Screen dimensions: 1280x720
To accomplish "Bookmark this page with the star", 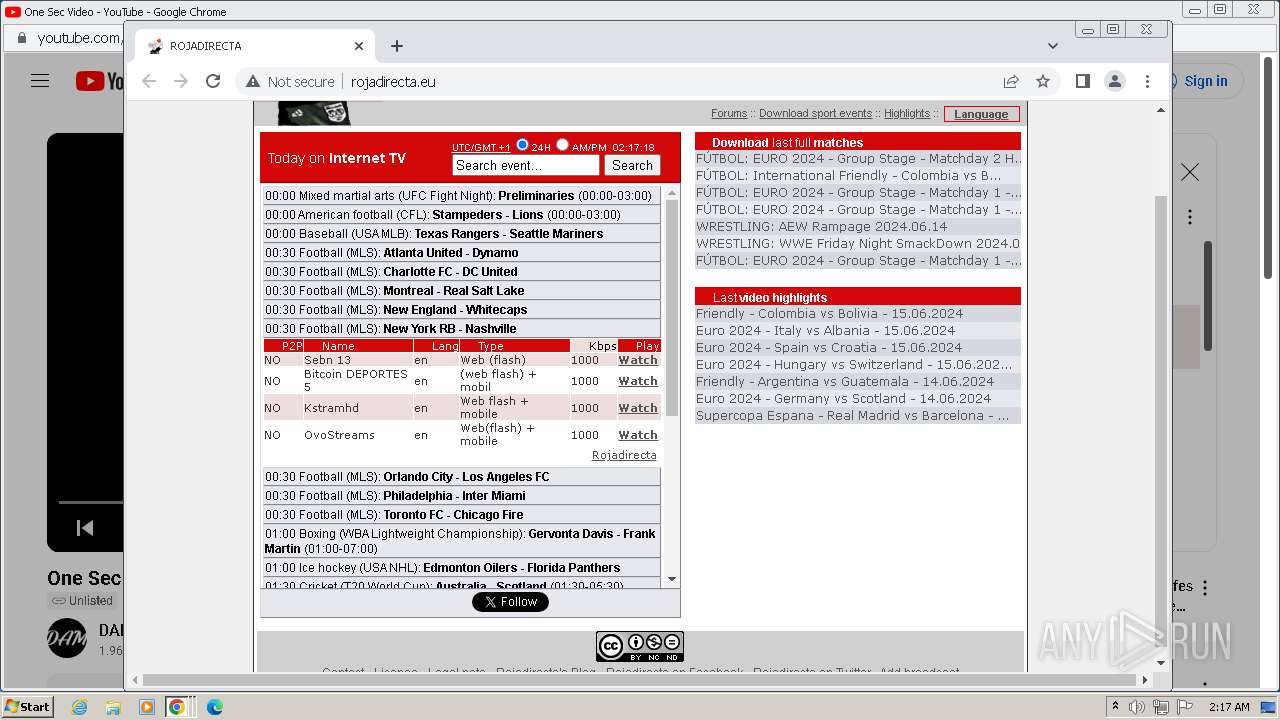I will (1043, 82).
